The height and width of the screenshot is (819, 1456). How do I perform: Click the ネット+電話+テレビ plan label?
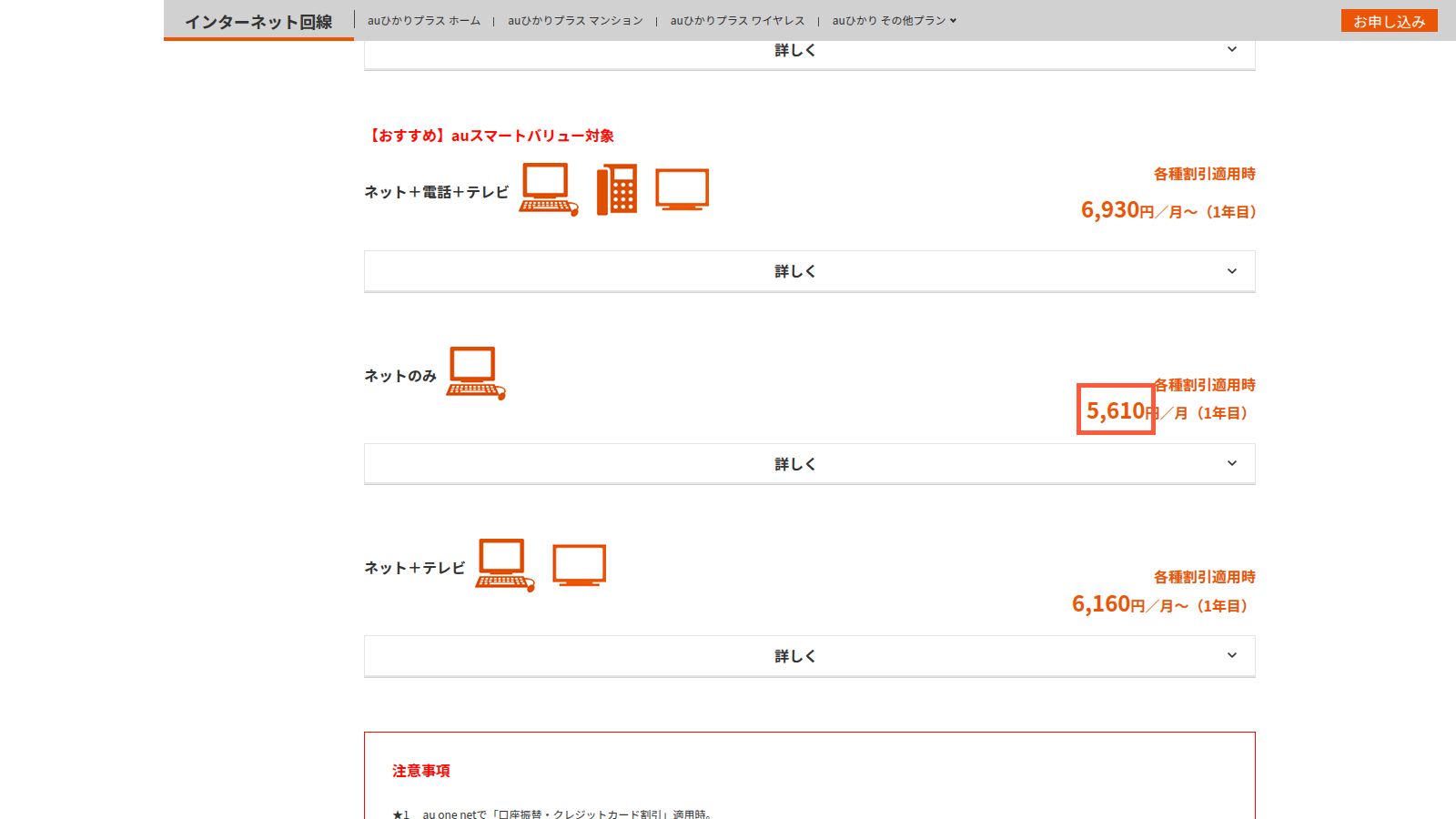click(437, 192)
